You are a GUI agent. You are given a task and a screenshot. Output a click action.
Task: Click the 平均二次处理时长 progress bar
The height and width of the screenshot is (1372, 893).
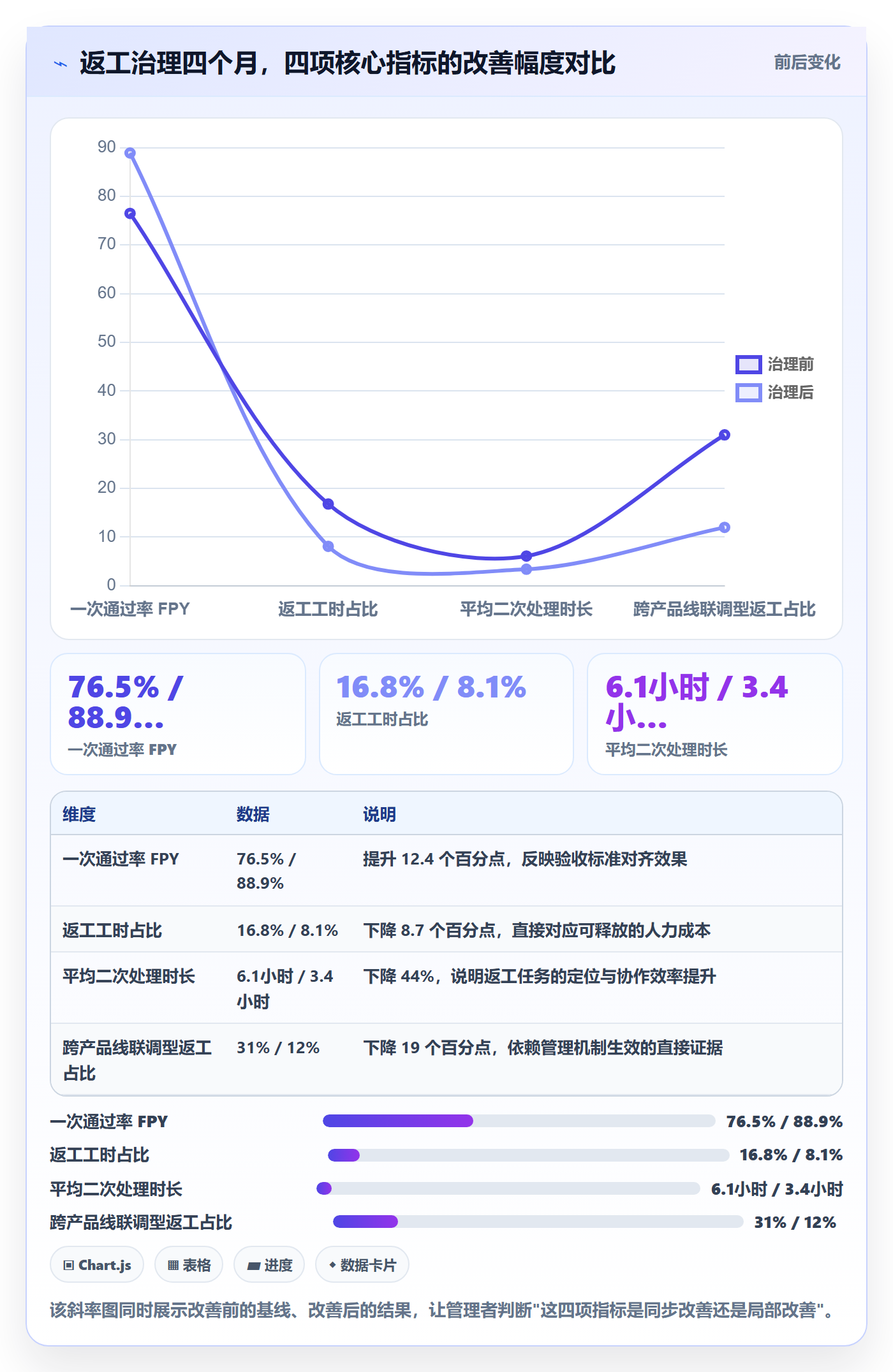tap(508, 1188)
